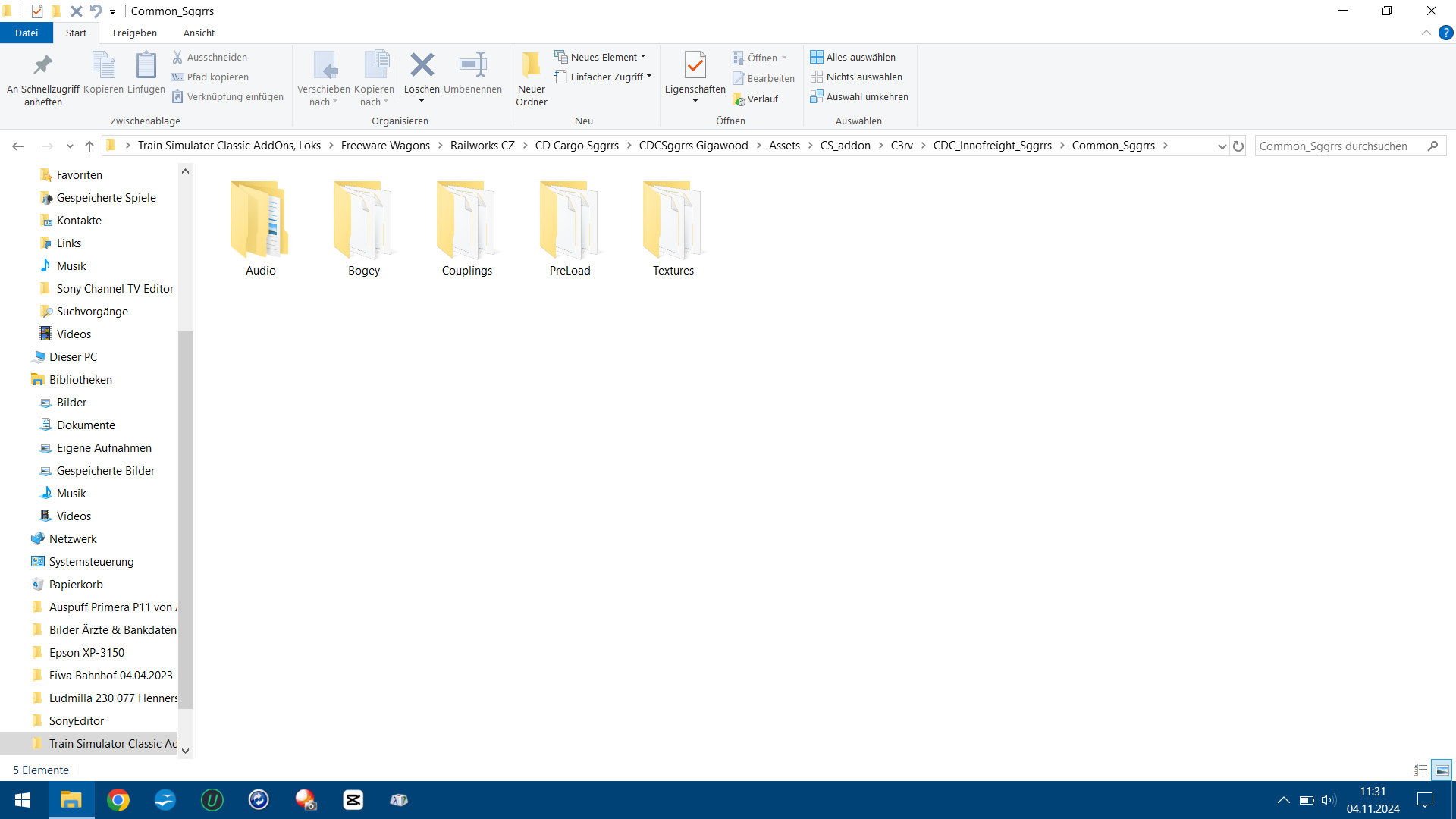This screenshot has height=819, width=1456.
Task: Click the Löschen delete icon
Action: click(422, 66)
